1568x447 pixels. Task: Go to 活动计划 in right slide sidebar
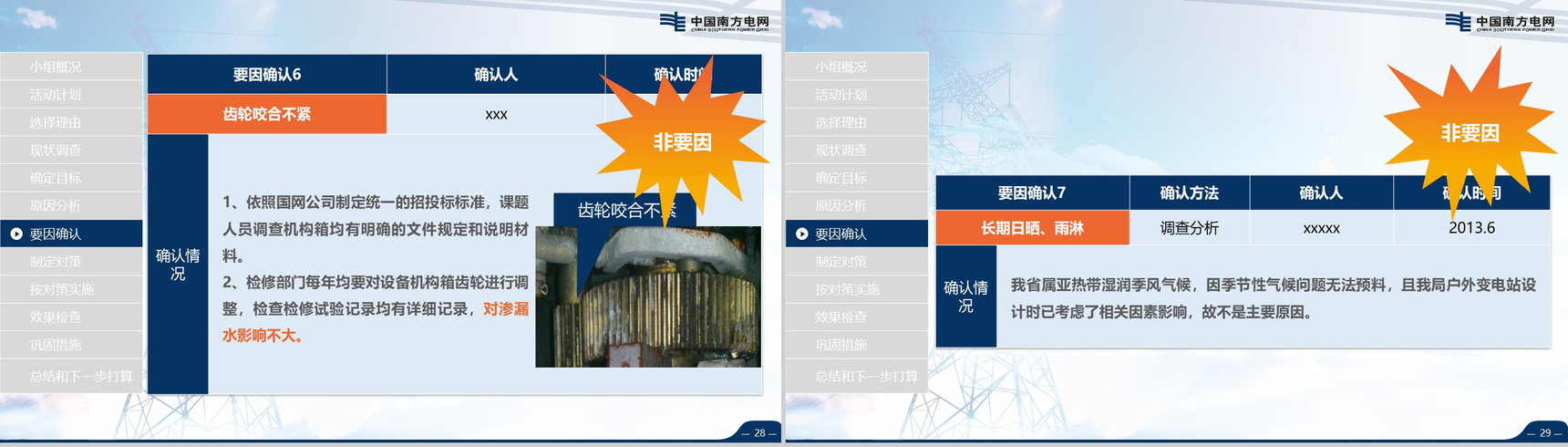pos(841,95)
